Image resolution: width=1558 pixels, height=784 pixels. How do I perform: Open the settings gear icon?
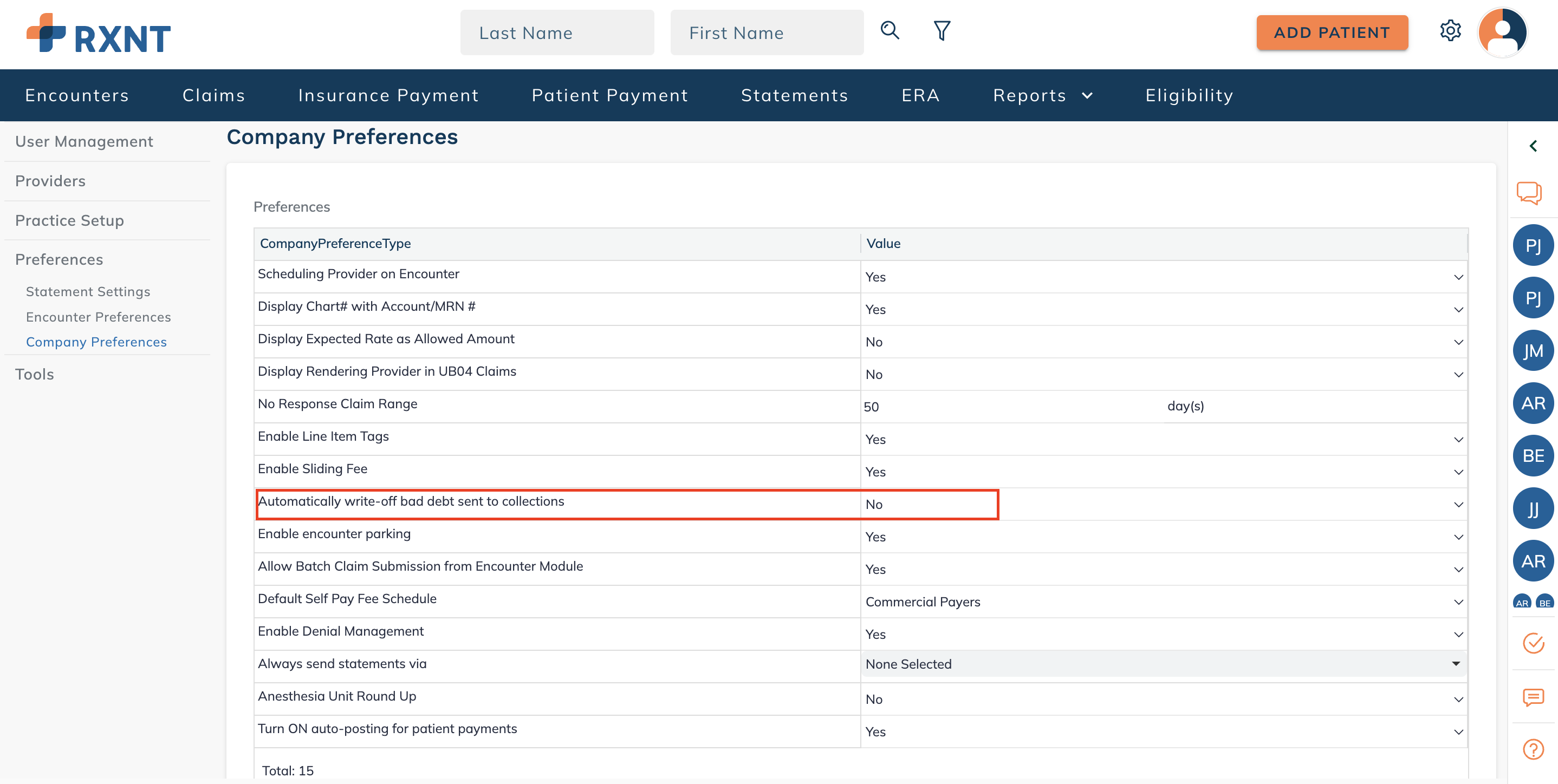[x=1450, y=31]
